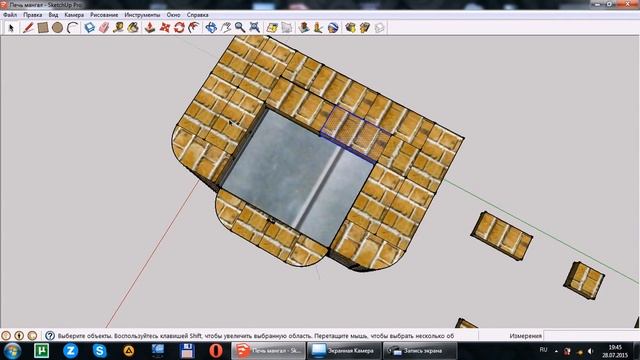This screenshot has height=360, width=640.
Task: Choose the Offset tool
Action: 193,28
